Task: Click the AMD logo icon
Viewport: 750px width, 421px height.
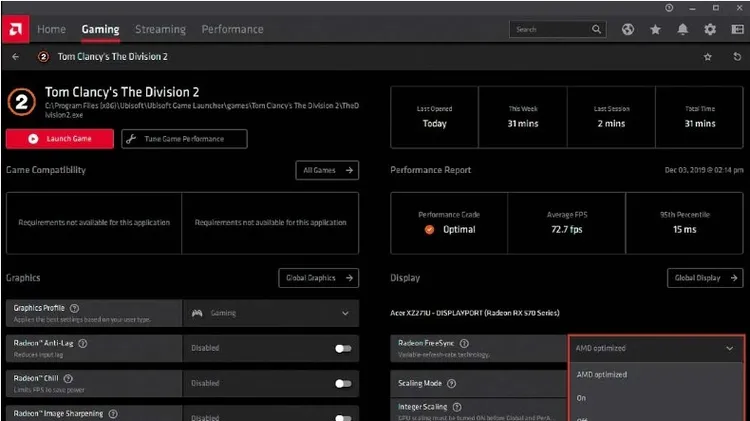Action: (x=15, y=29)
